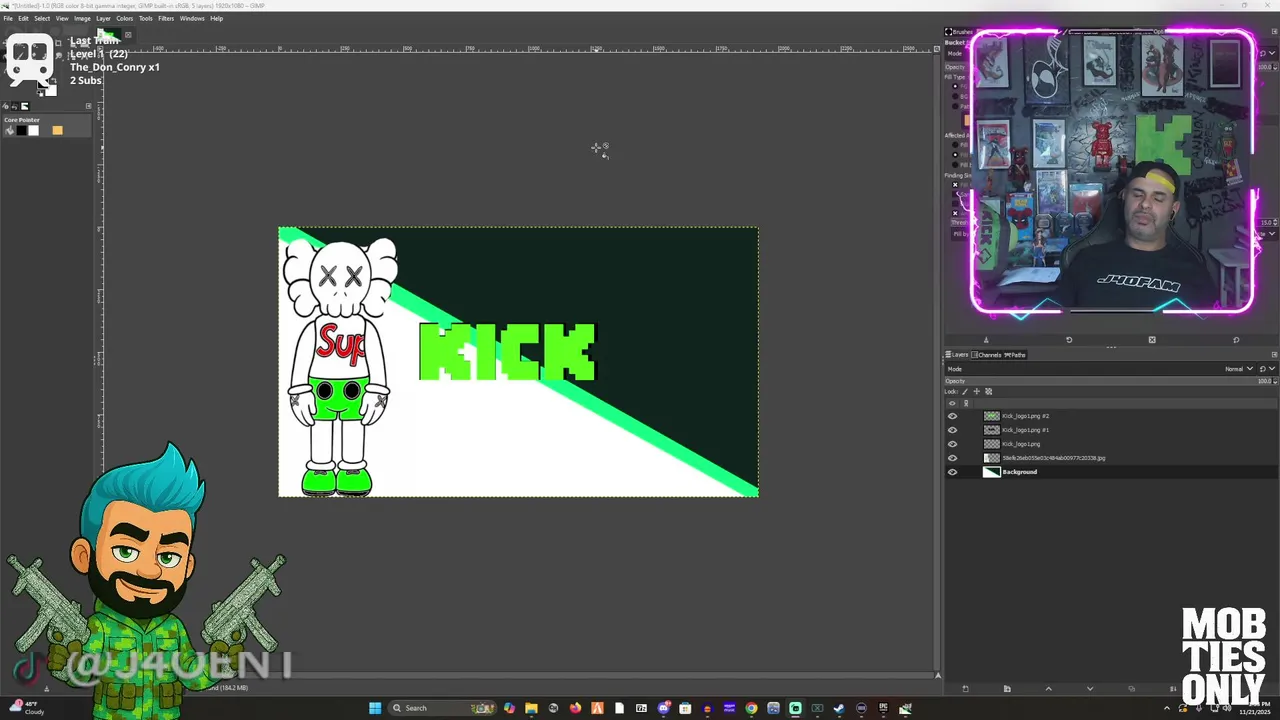Switch to the Channels tab
The height and width of the screenshot is (720, 1280).
click(x=989, y=355)
